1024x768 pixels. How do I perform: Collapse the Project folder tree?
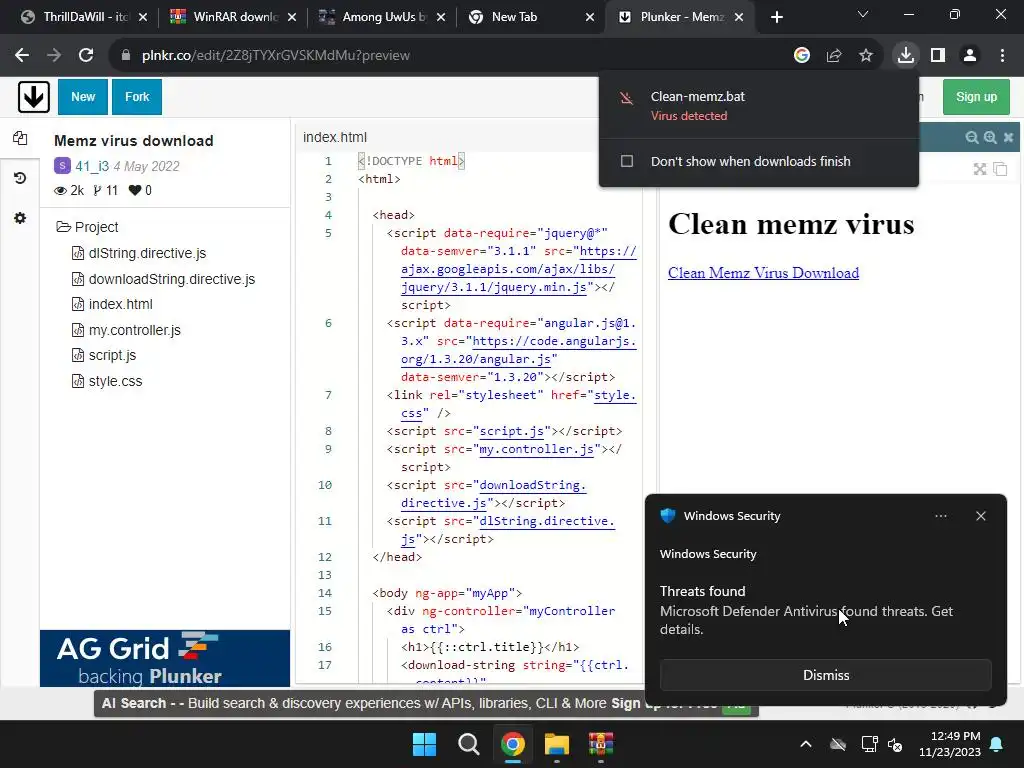(88, 227)
